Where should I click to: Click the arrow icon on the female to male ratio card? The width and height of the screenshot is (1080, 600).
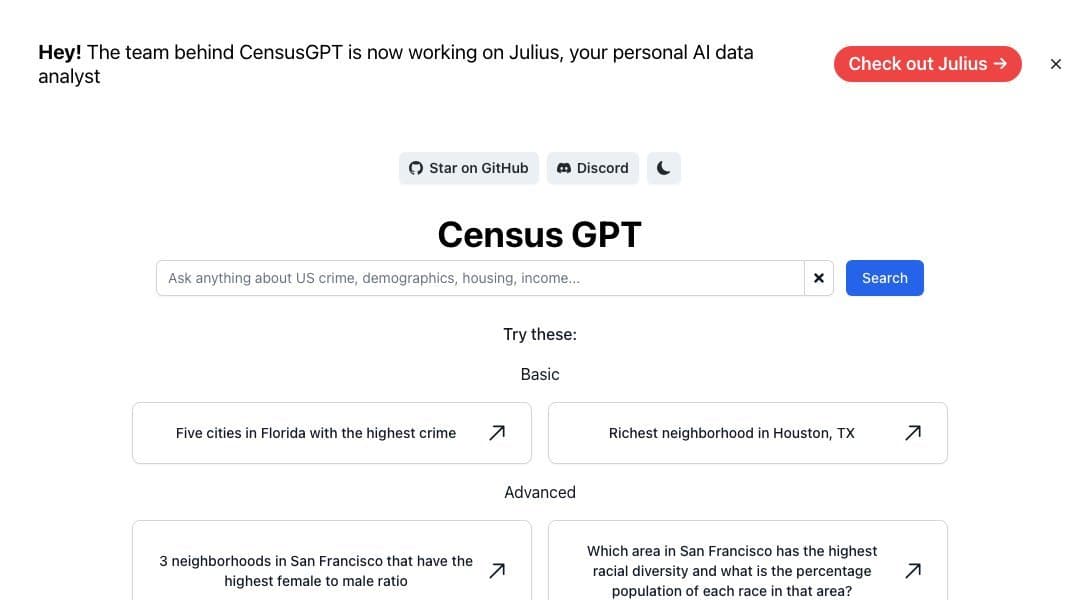click(x=497, y=570)
